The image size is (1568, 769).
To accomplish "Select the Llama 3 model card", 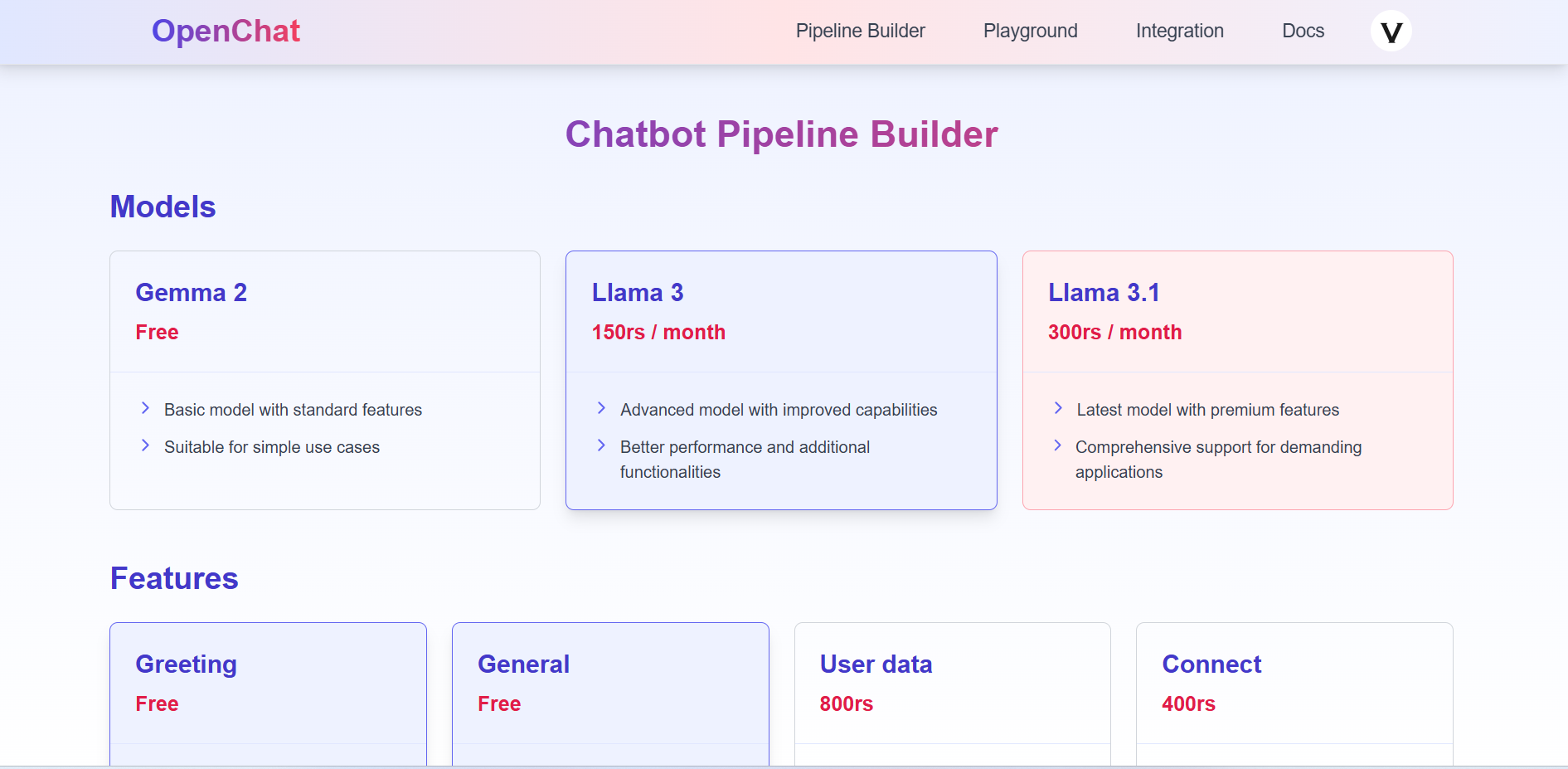I will [x=781, y=380].
